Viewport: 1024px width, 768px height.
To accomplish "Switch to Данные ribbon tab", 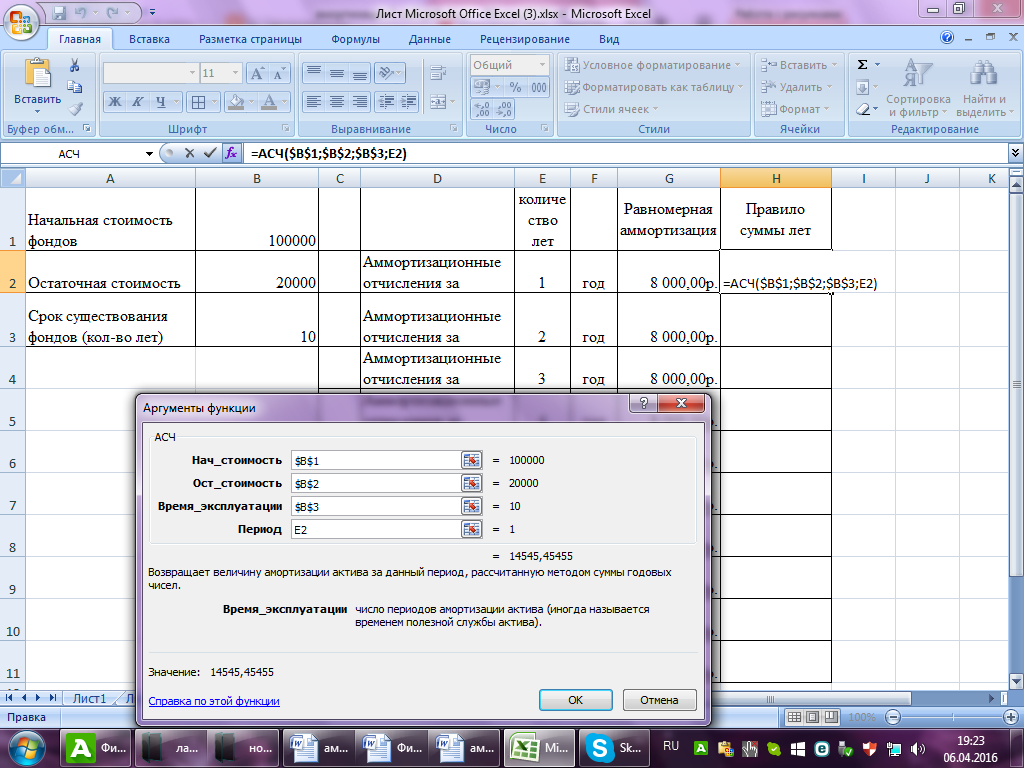I will pyautogui.click(x=430, y=39).
